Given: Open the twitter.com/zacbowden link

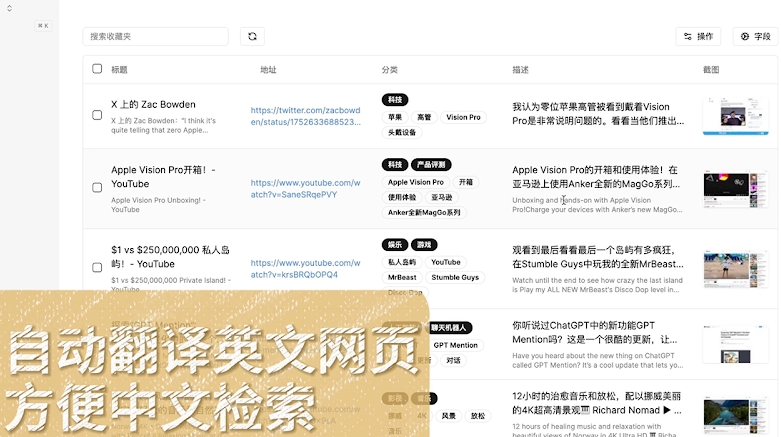Looking at the screenshot, I should (305, 116).
